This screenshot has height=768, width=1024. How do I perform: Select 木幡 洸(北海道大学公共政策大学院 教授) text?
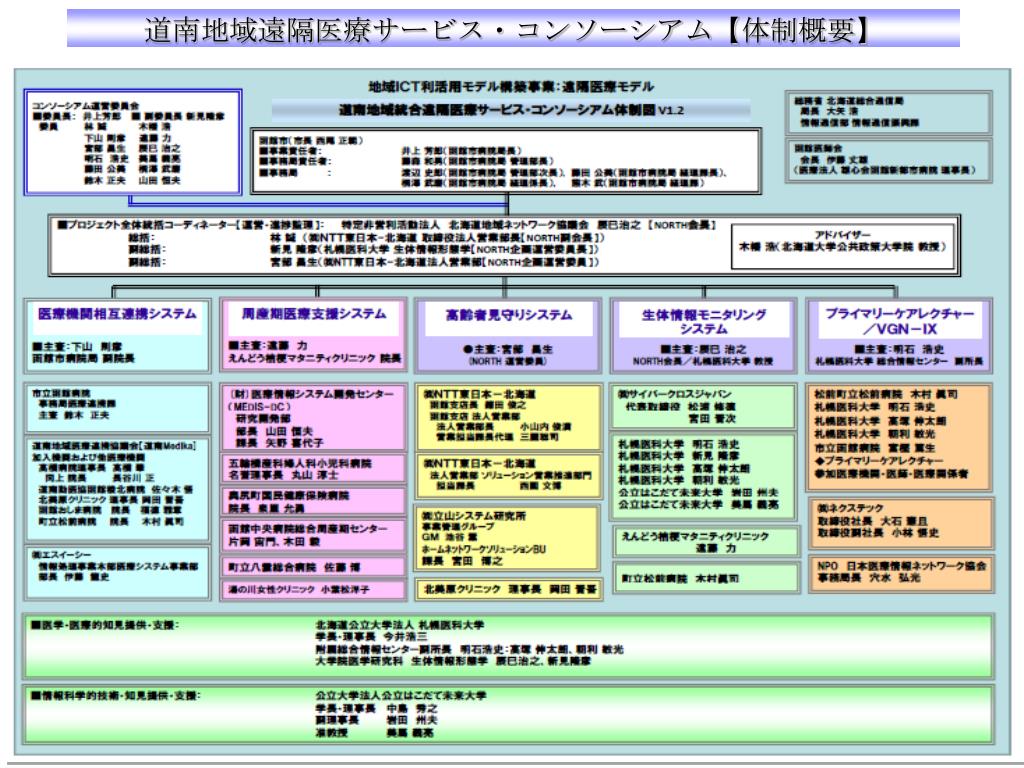pyautogui.click(x=842, y=246)
